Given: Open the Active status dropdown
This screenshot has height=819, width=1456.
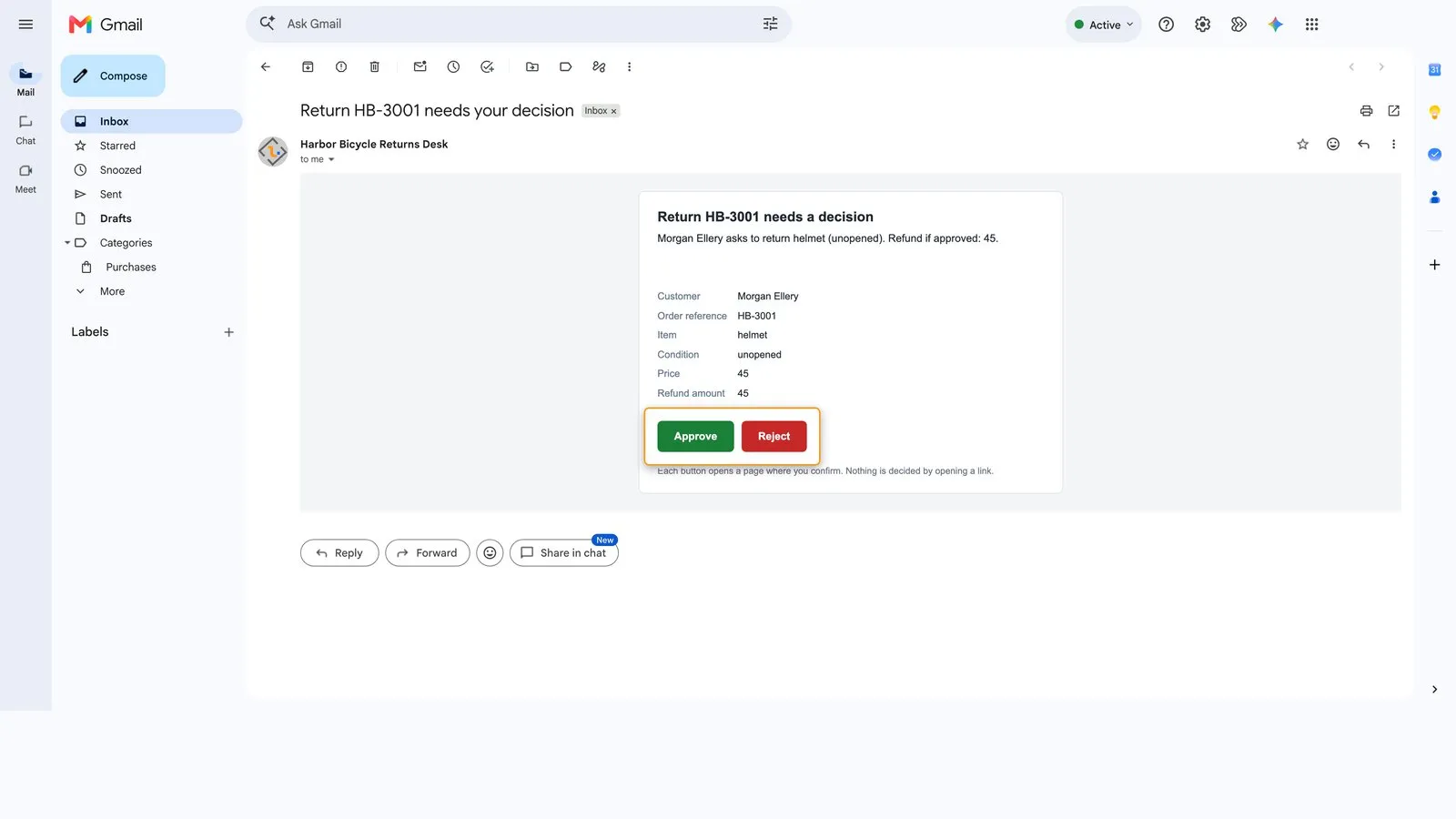Looking at the screenshot, I should (1103, 25).
